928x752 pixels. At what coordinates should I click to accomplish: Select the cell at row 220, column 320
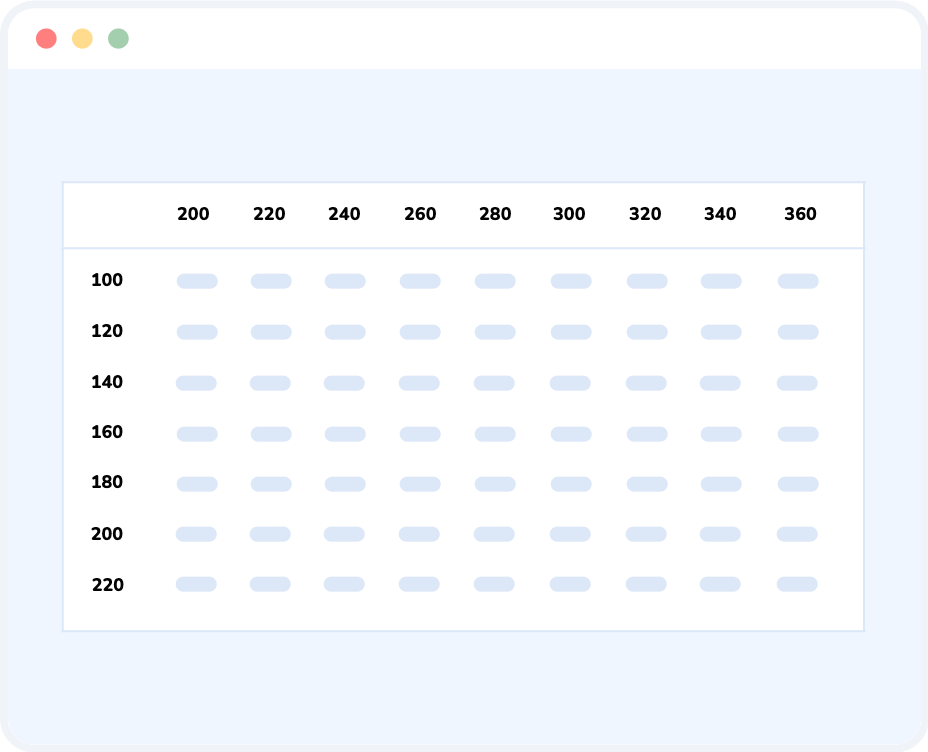(x=646, y=584)
